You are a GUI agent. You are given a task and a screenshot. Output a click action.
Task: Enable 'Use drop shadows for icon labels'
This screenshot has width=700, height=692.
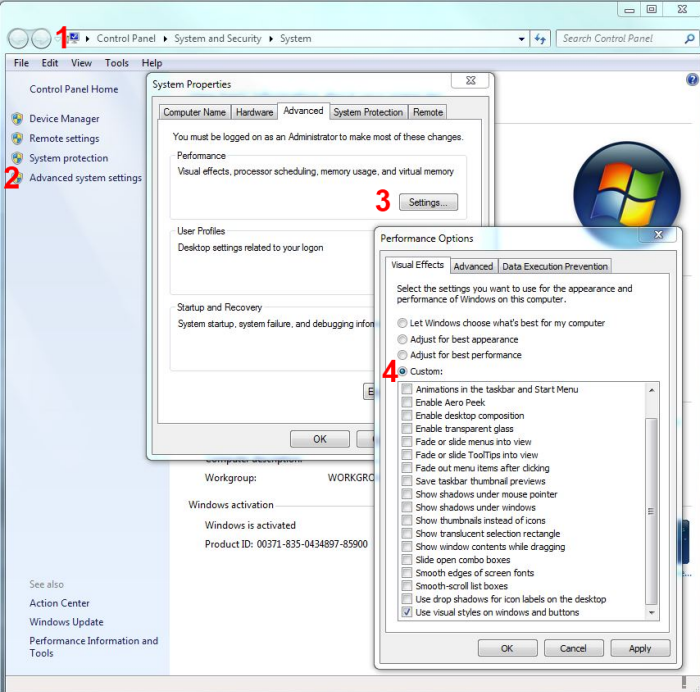tap(407, 599)
